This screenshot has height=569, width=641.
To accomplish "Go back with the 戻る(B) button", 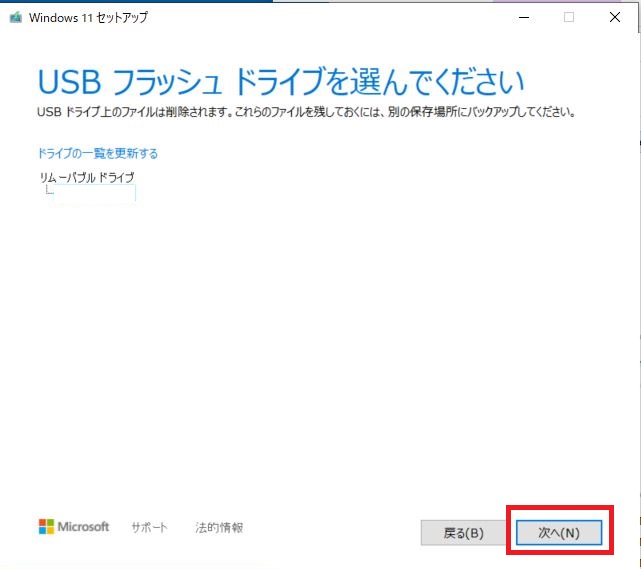I will click(x=462, y=532).
